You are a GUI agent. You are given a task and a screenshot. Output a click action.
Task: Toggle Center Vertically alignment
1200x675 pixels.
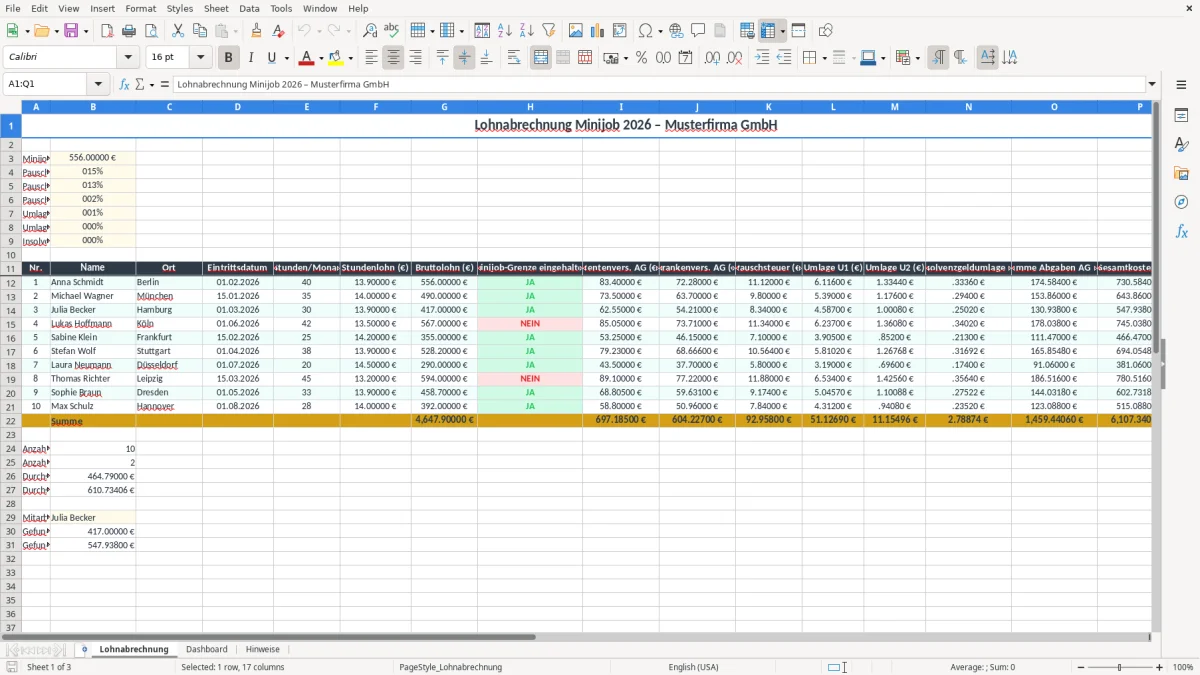464,58
